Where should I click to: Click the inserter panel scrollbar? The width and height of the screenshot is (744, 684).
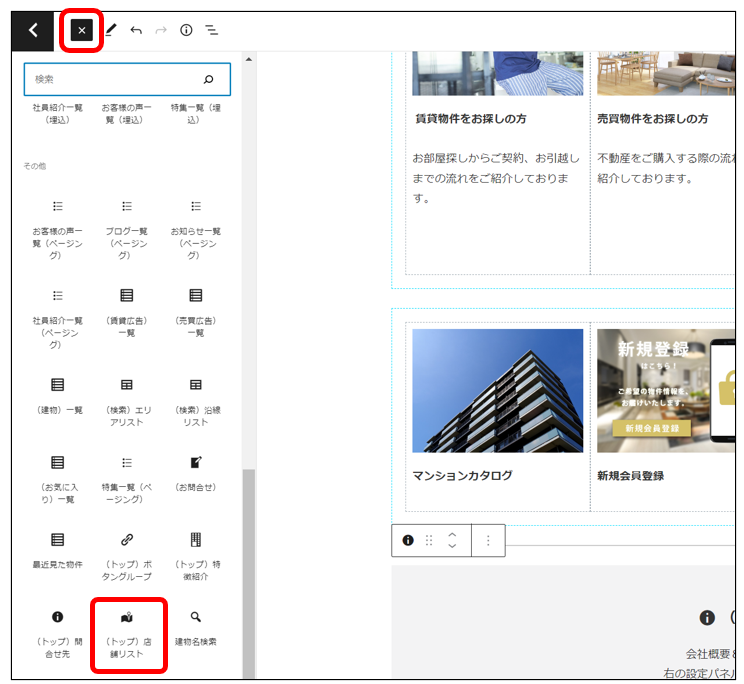click(250, 570)
